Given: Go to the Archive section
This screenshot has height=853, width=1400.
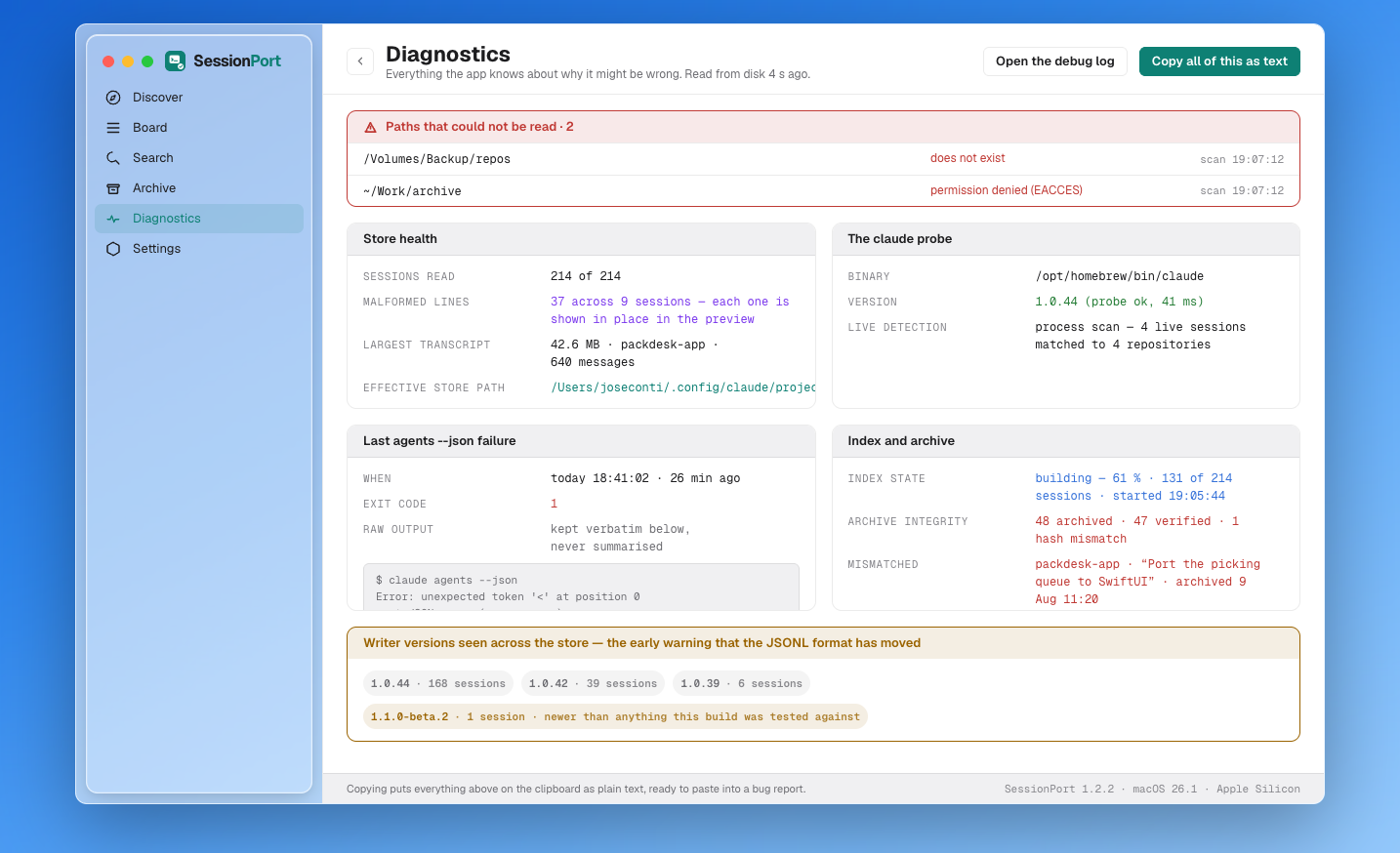Looking at the screenshot, I should (199, 188).
